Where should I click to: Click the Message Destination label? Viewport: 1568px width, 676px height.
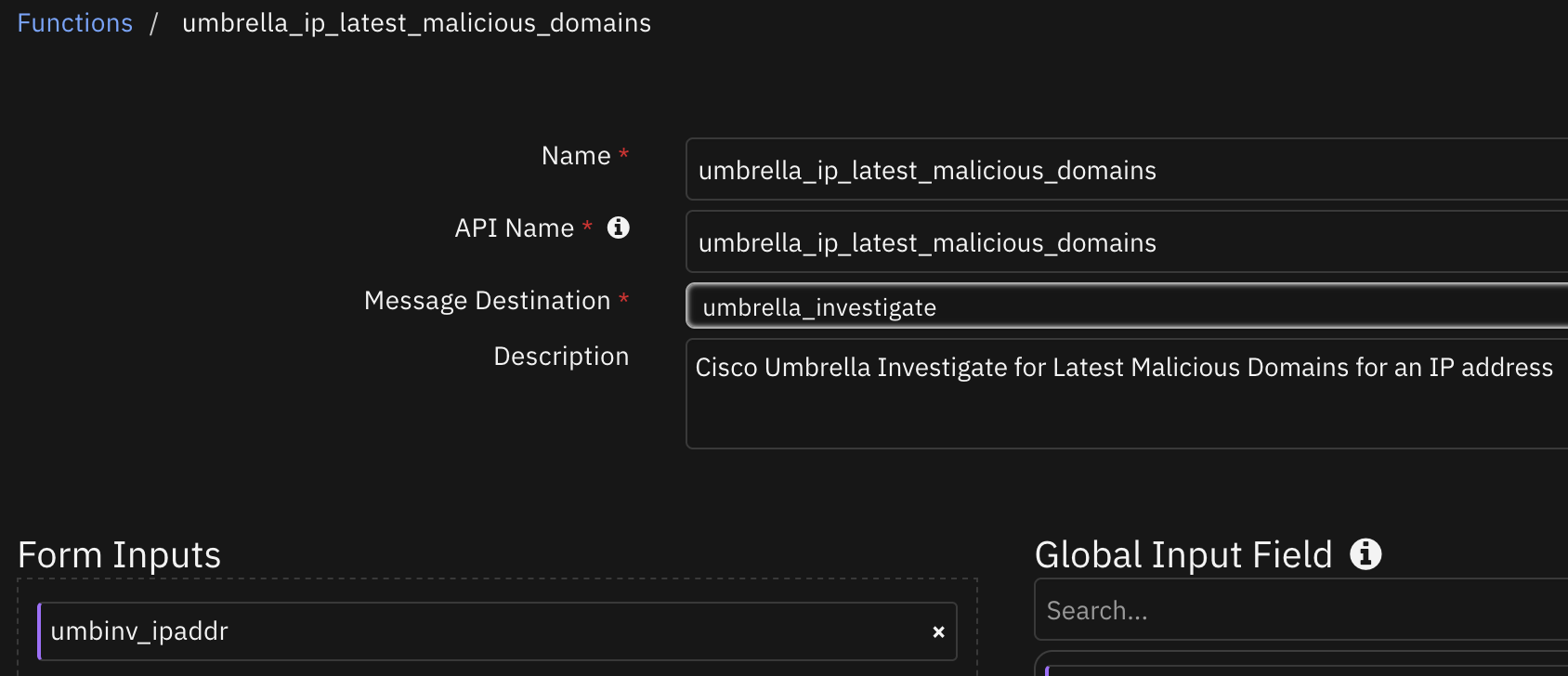click(x=487, y=301)
